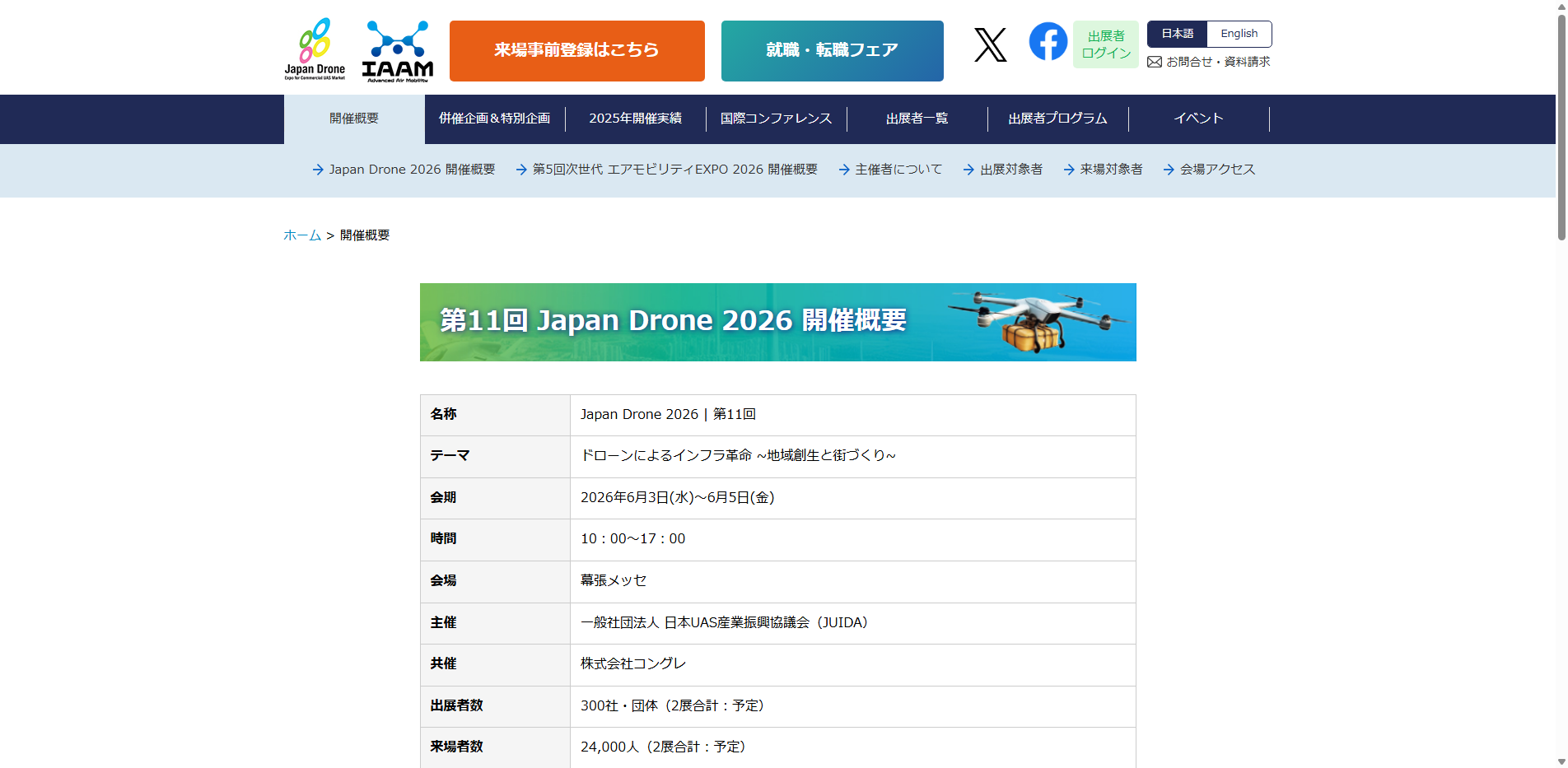This screenshot has height=768, width=1568.
Task: Click the arrow icon before Japan Drone 2026 開催概要
Action: (318, 170)
